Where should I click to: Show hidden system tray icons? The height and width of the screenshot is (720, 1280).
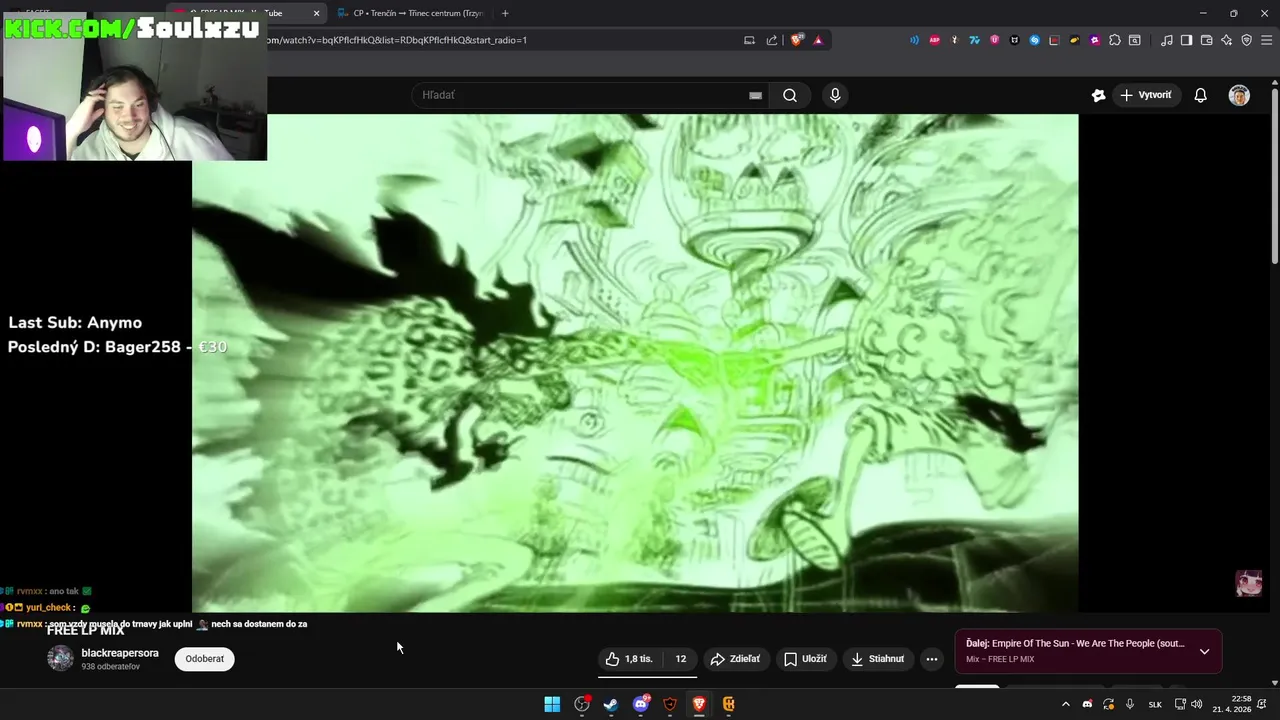pos(1065,704)
